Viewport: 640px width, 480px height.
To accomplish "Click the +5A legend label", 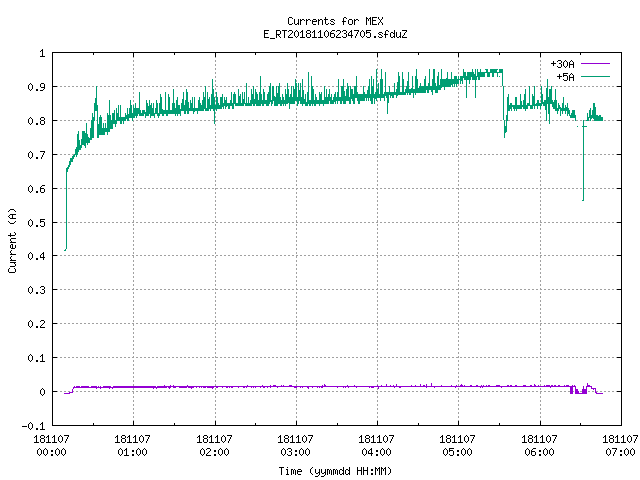I will 565,77.
